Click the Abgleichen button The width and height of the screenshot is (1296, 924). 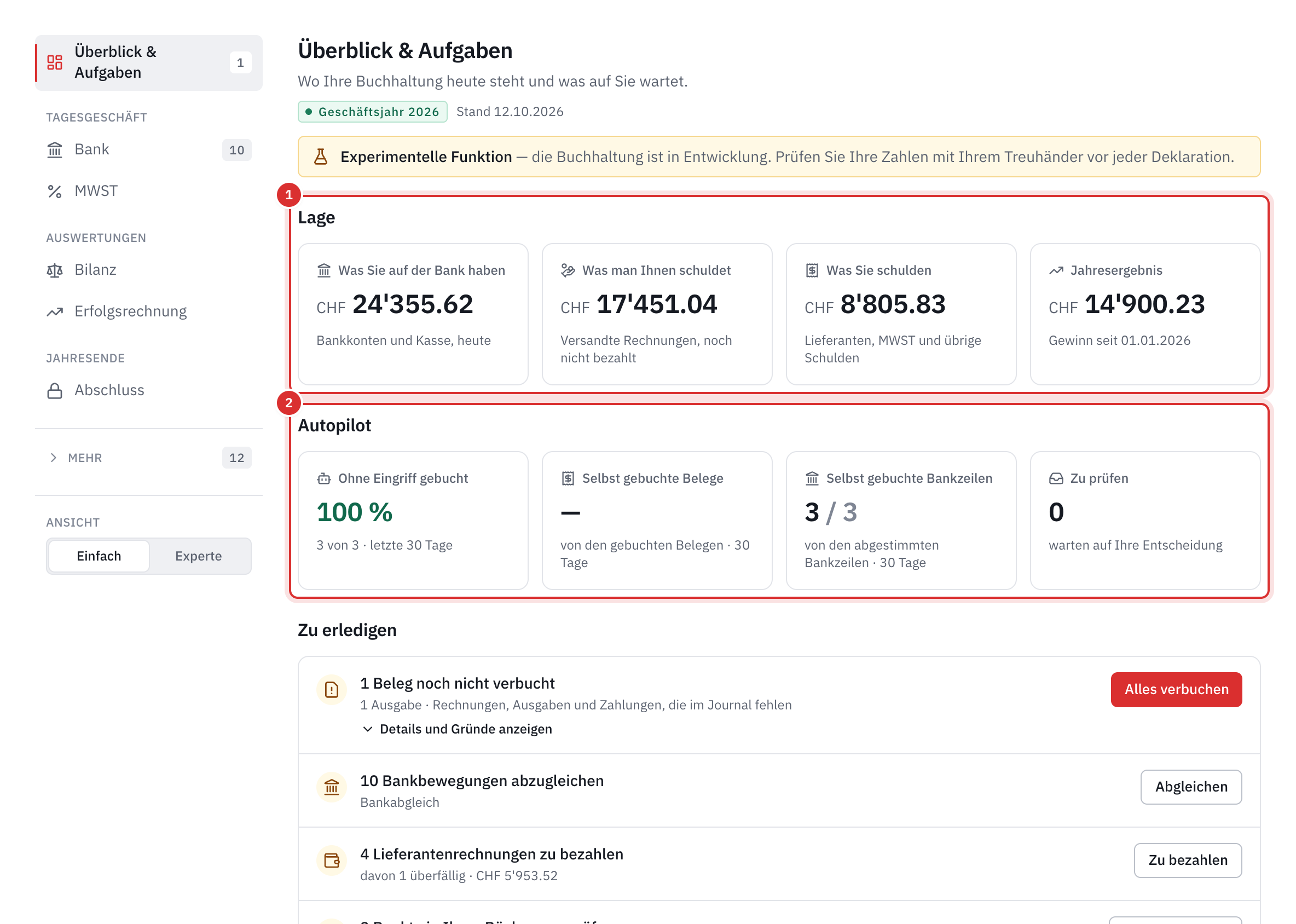click(x=1191, y=788)
